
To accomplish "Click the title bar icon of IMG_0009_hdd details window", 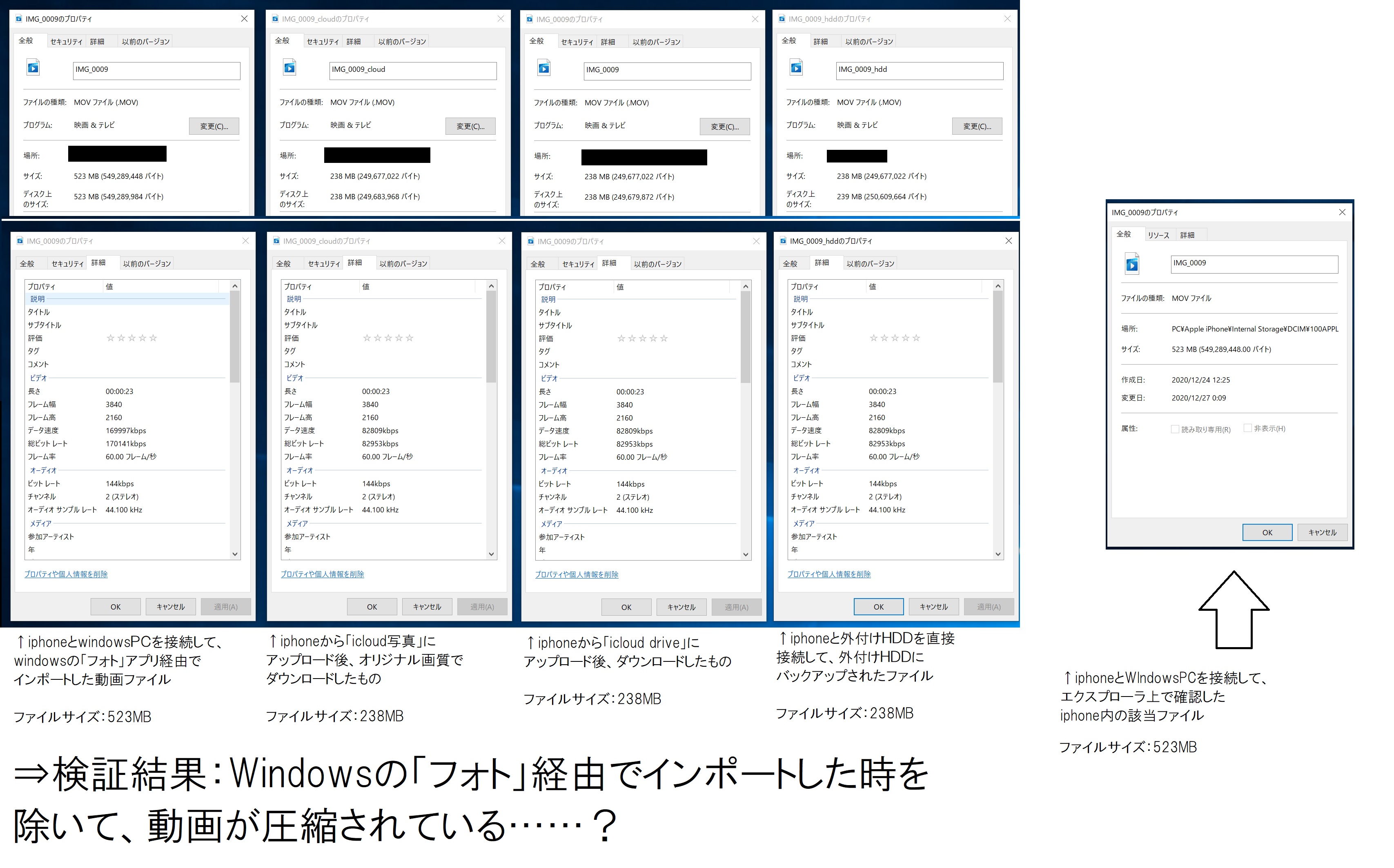I will [x=783, y=241].
